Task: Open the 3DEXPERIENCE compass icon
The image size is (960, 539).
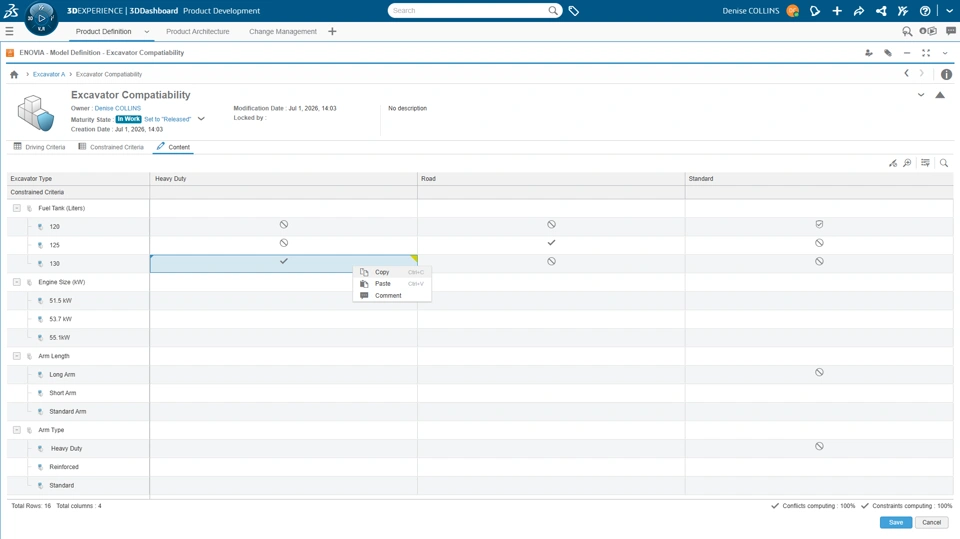Action: (x=41, y=18)
